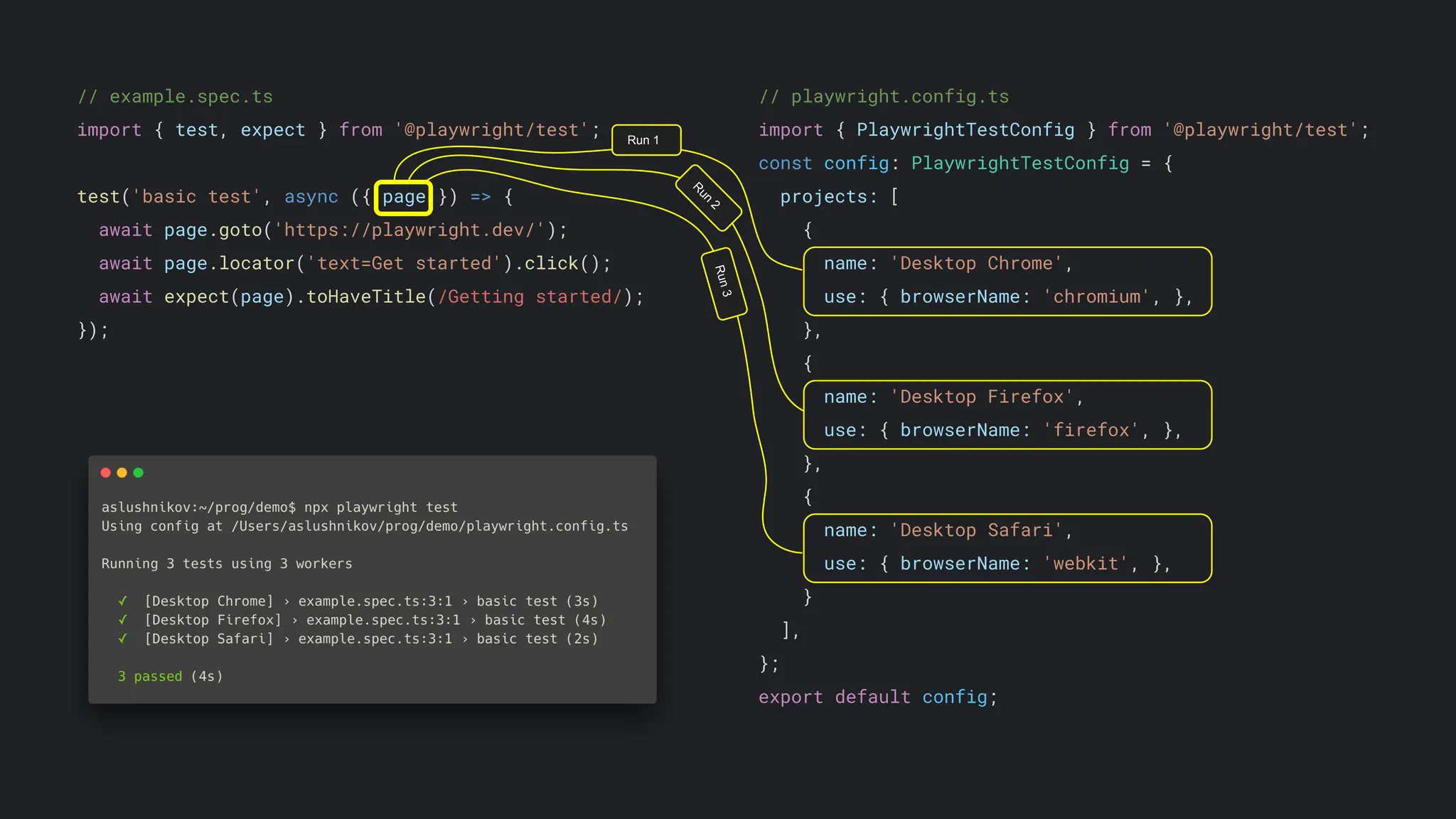Click the browserName: 'firefox' line
Screen dimensions: 1456x819
coord(1003,430)
